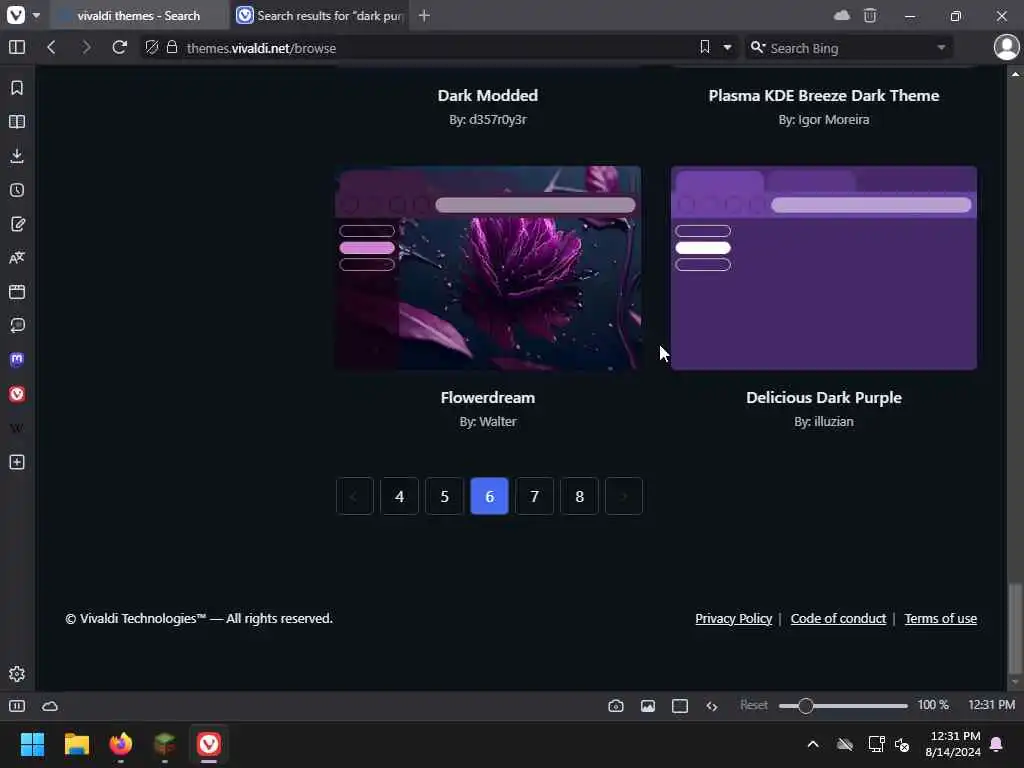Adjust the page zoom slider
1024x768 pixels.
842,706
